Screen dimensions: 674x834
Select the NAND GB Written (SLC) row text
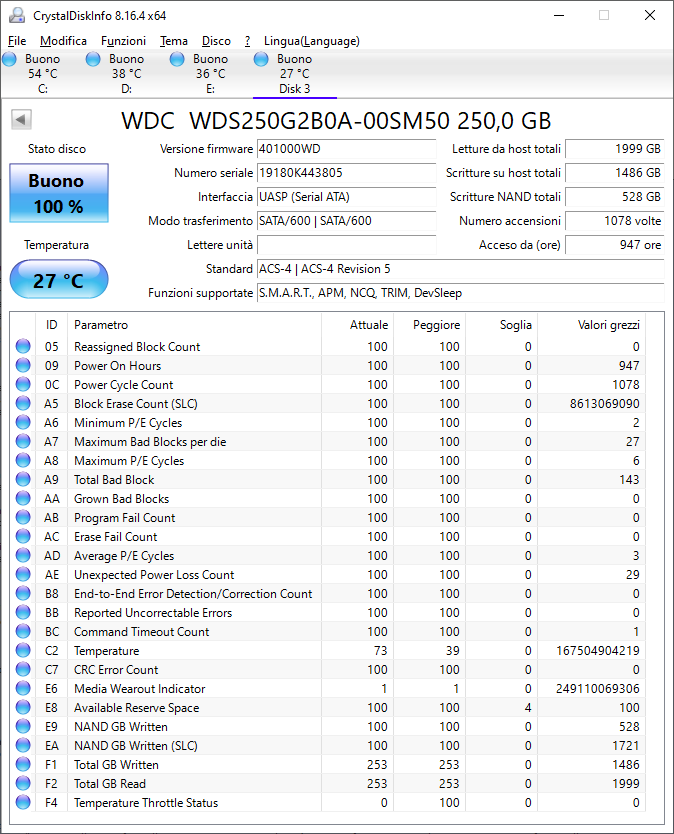tap(136, 746)
